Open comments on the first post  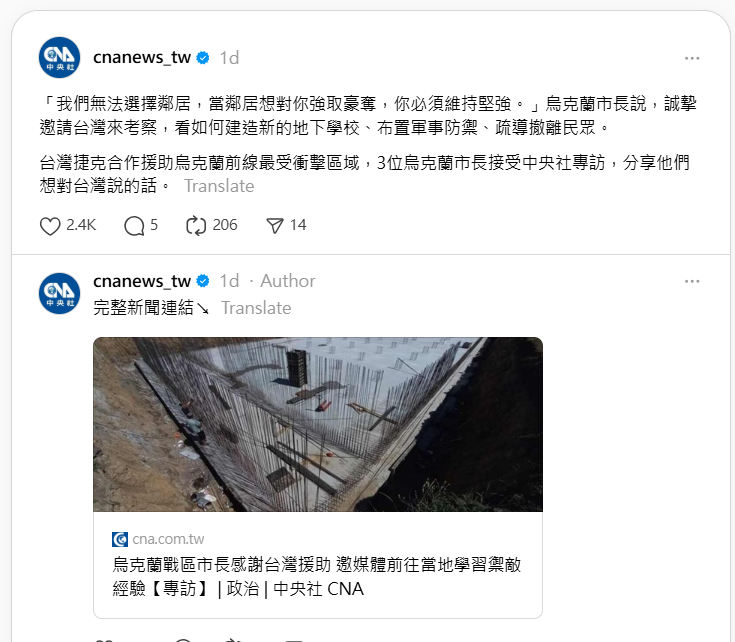[134, 226]
